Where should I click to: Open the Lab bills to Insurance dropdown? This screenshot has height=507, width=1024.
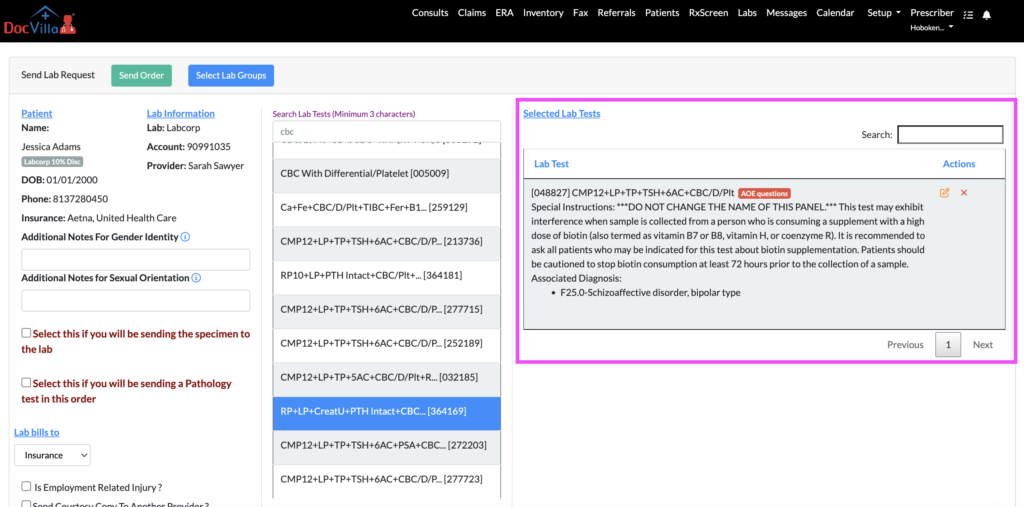[x=52, y=455]
